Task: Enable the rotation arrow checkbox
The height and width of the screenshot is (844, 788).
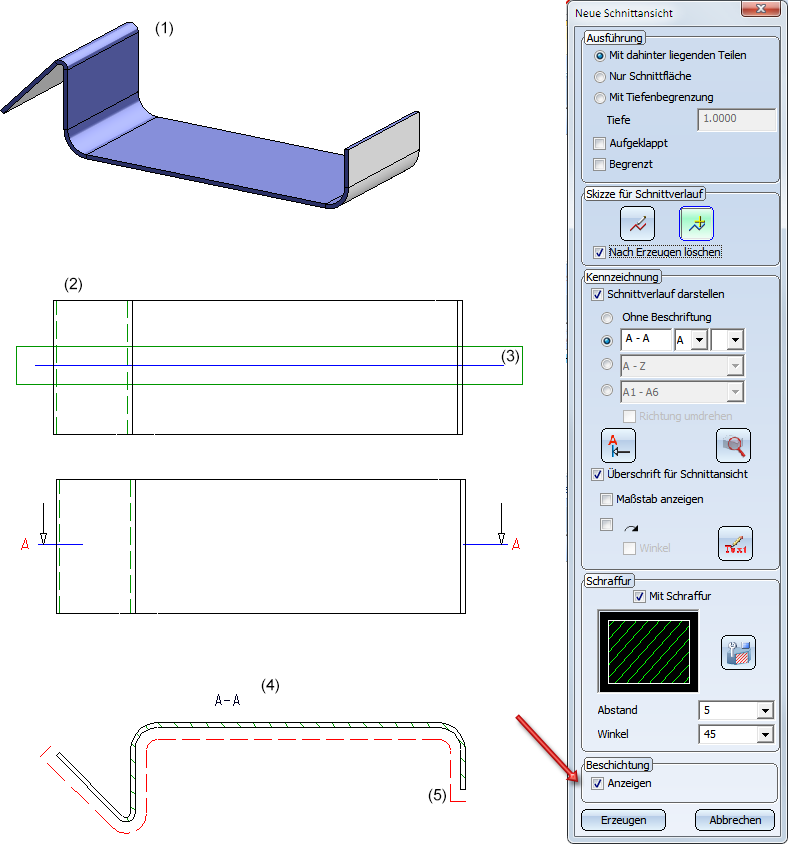Action: tap(607, 524)
